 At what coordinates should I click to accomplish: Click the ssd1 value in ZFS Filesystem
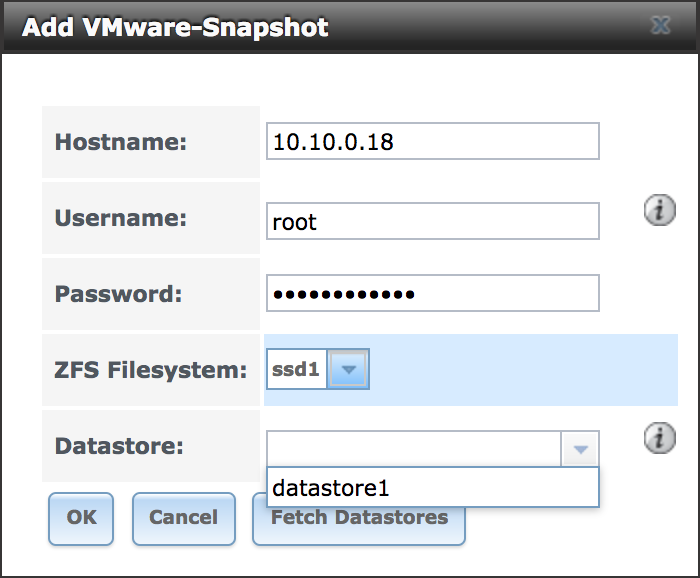(x=296, y=369)
